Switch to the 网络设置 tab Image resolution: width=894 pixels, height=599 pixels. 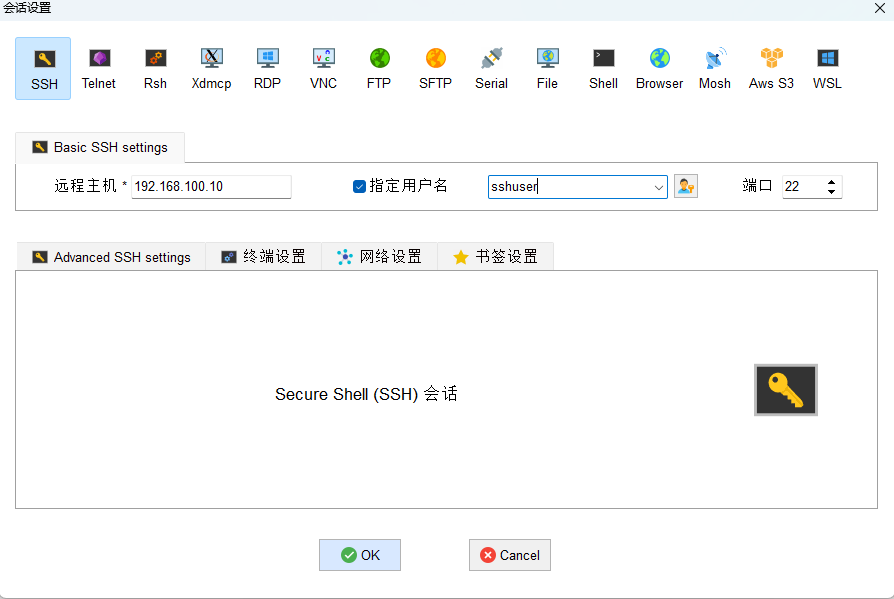click(379, 257)
